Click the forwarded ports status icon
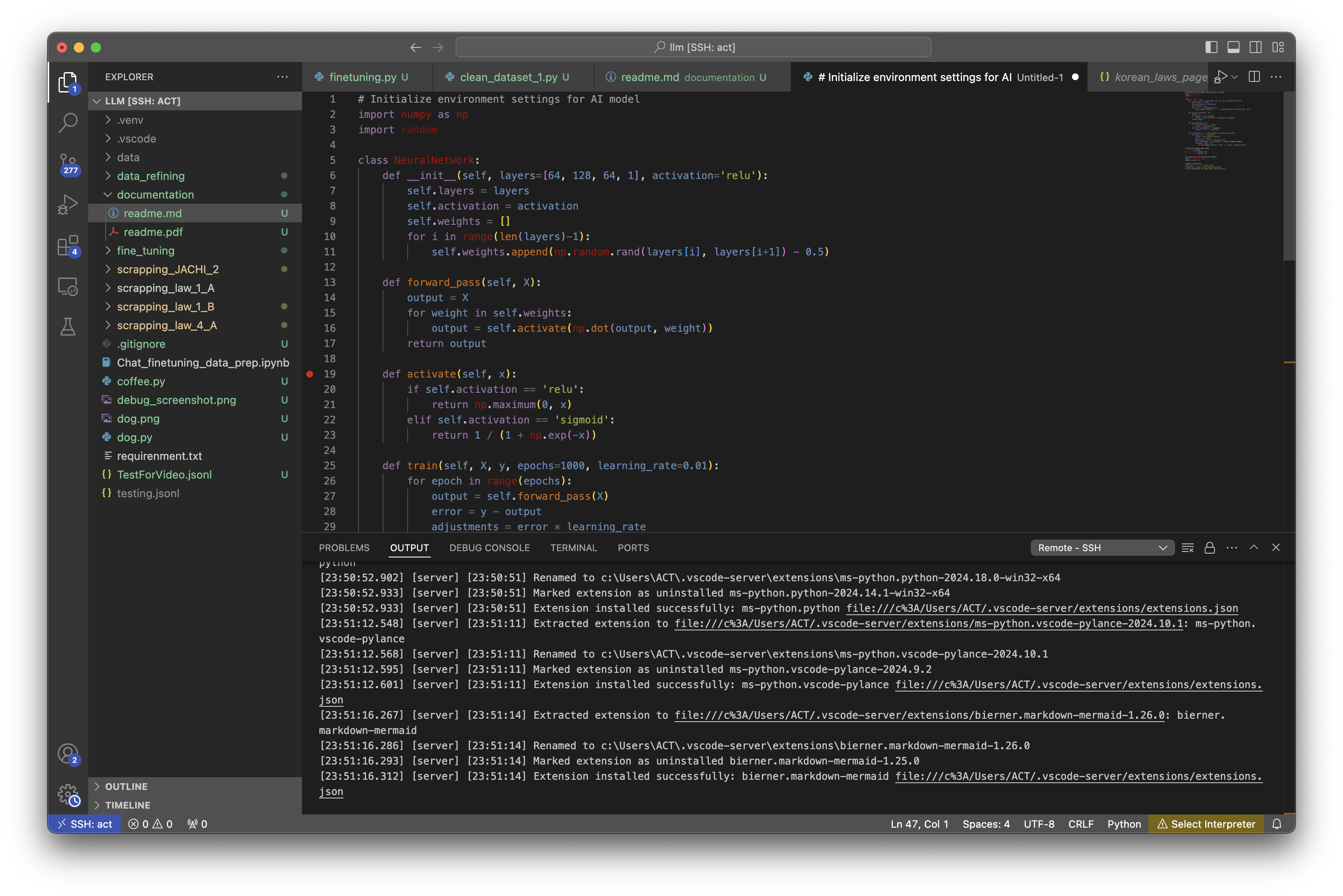 pyautogui.click(x=198, y=824)
